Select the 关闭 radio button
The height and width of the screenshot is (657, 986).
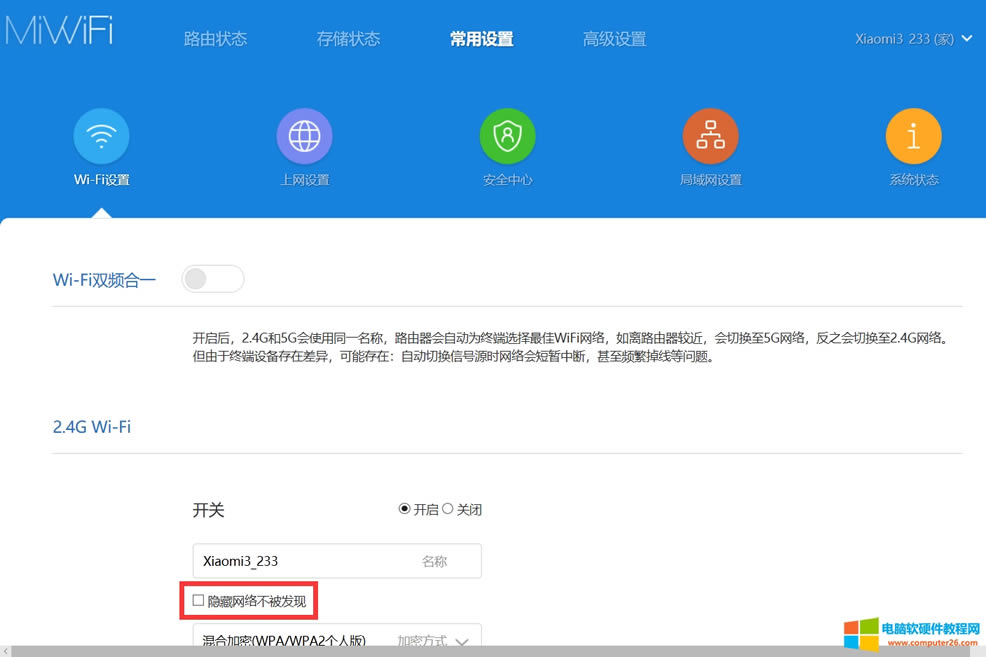click(448, 509)
